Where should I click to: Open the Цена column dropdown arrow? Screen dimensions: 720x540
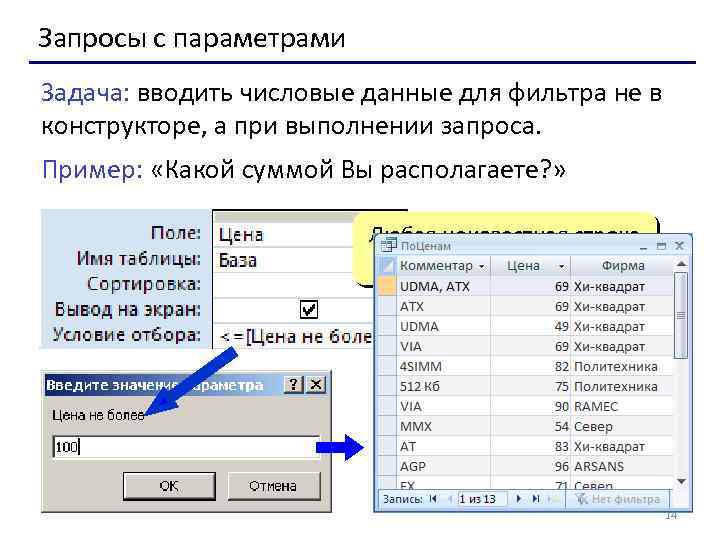click(x=561, y=266)
